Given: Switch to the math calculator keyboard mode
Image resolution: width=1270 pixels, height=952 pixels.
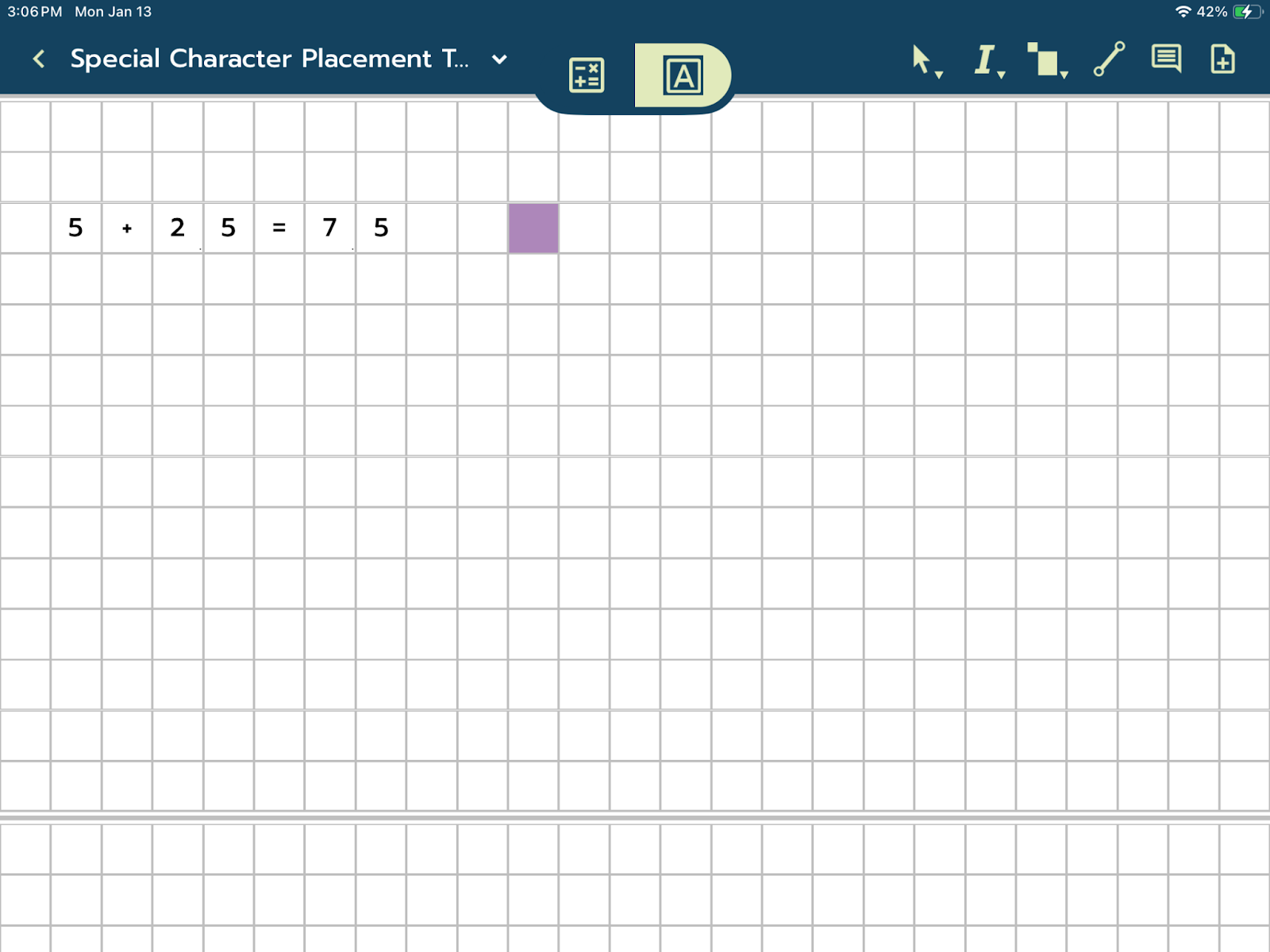Looking at the screenshot, I should coord(587,75).
